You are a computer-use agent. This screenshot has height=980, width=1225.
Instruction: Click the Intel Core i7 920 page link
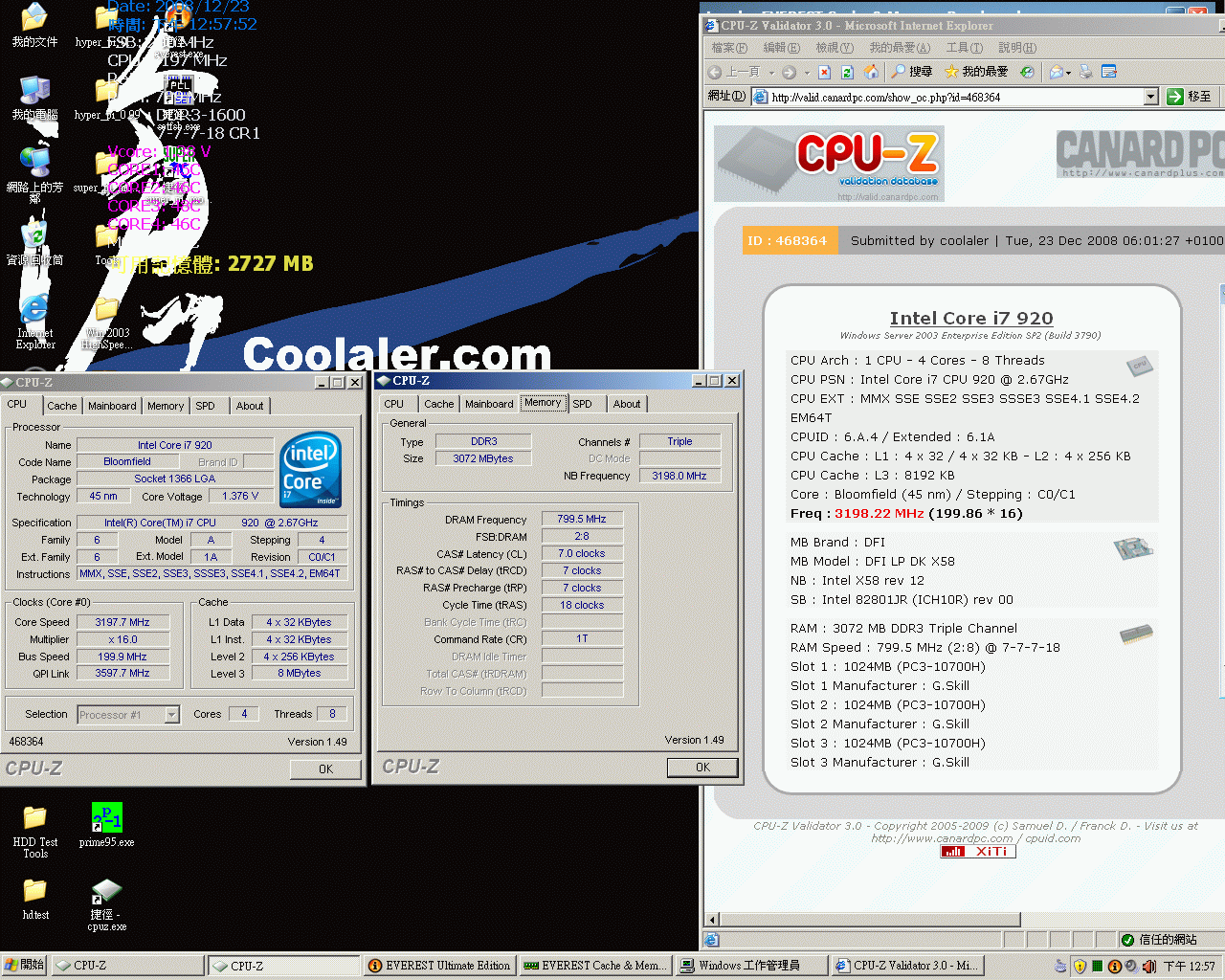971,319
